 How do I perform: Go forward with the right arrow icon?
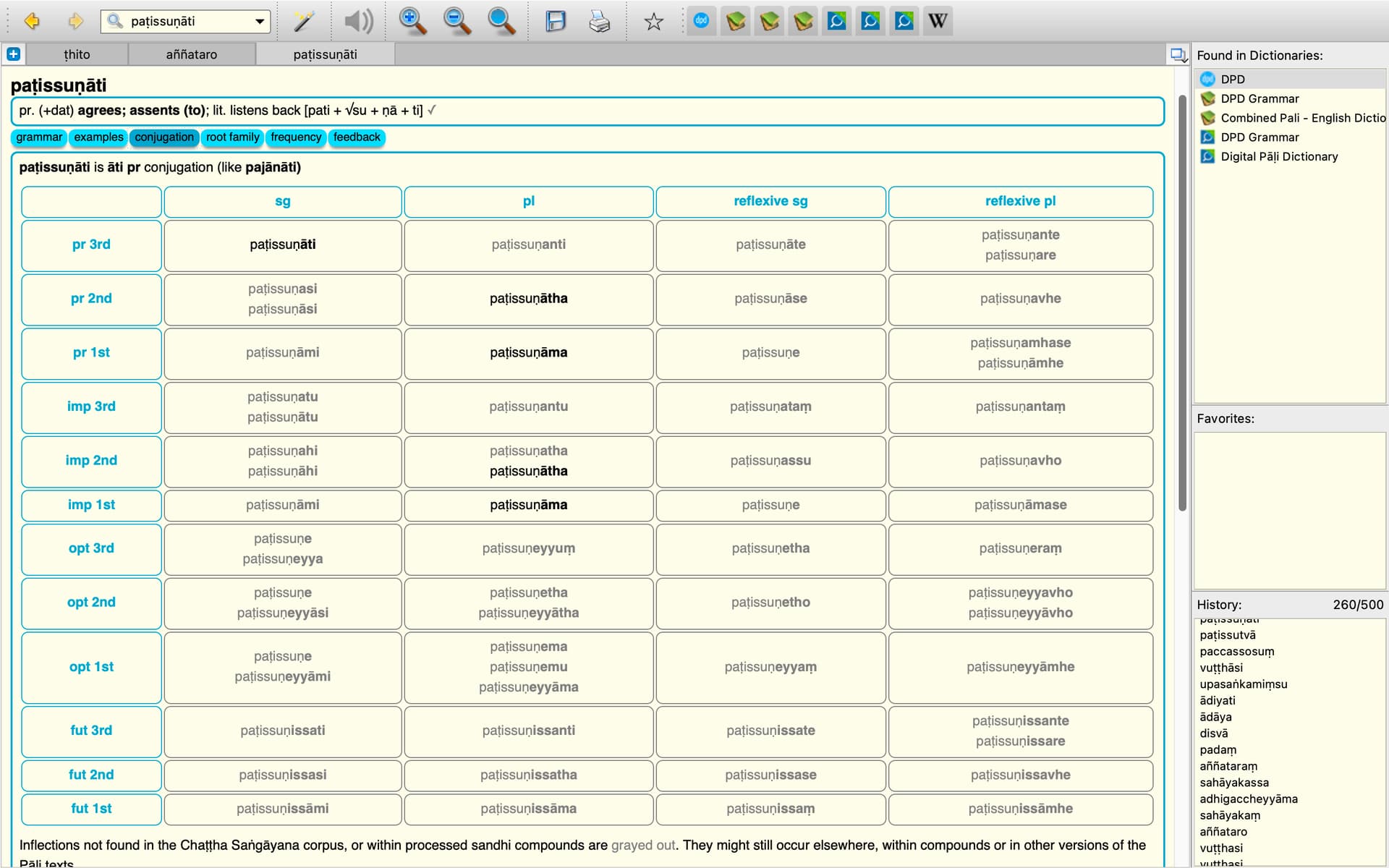point(75,21)
